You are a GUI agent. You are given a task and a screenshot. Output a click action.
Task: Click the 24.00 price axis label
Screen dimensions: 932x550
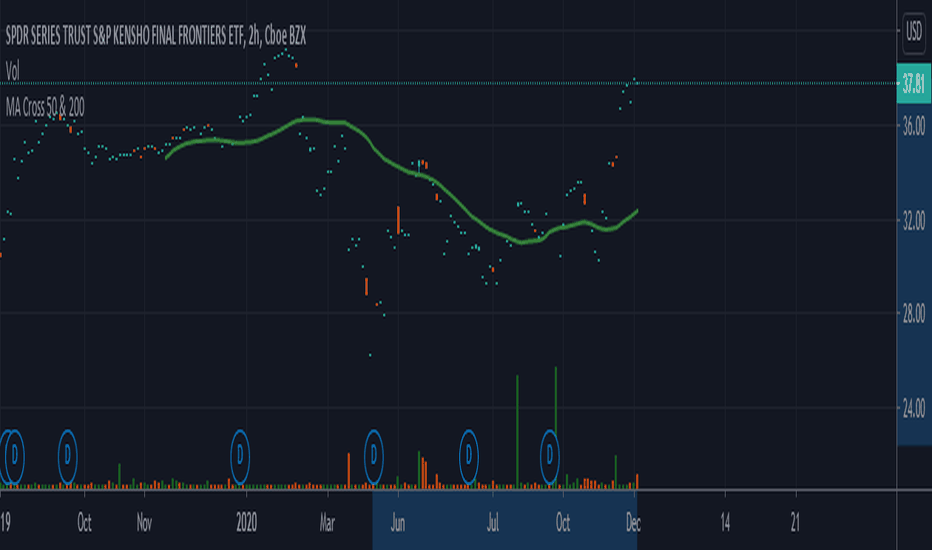pyautogui.click(x=914, y=408)
